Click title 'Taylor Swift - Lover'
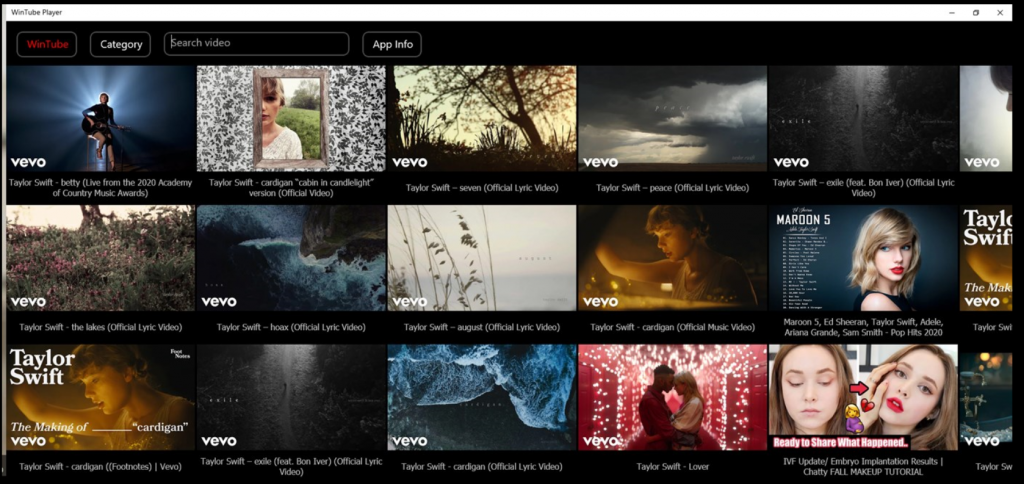The height and width of the screenshot is (484, 1024). pyautogui.click(x=673, y=467)
